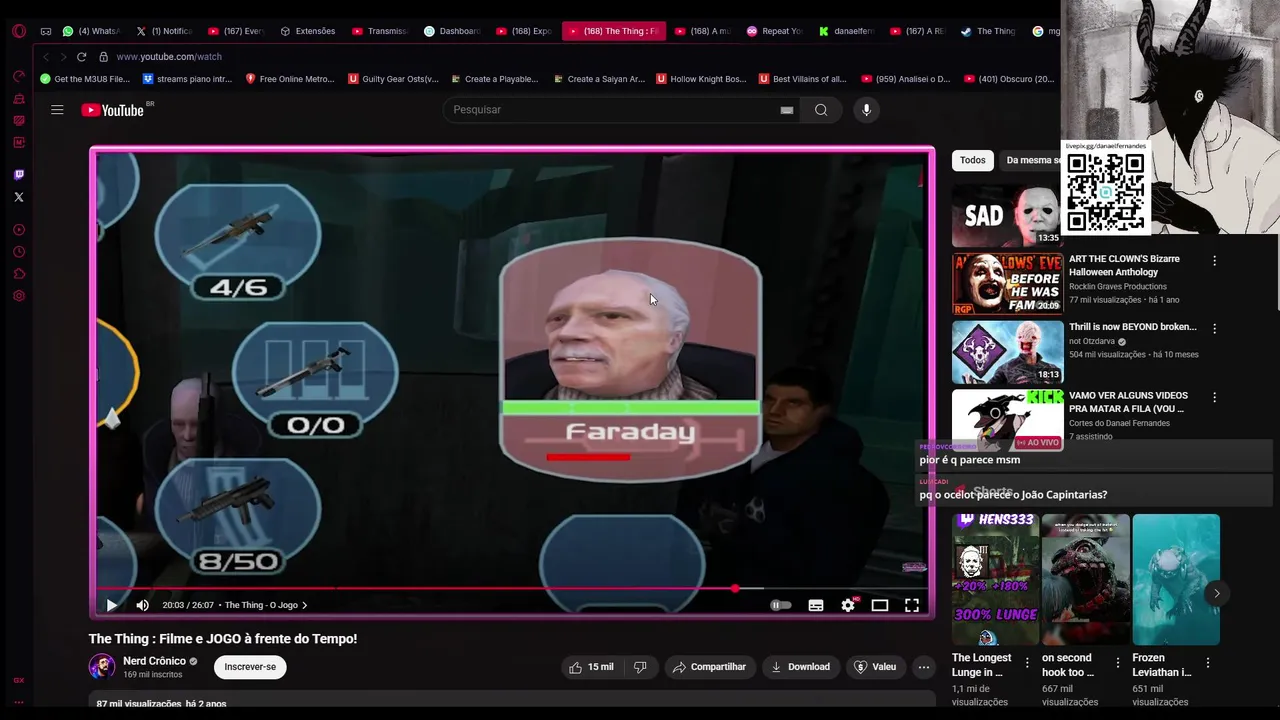This screenshot has height=720, width=1280.
Task: Switch to the WhatsApp browser tab
Action: [x=92, y=31]
